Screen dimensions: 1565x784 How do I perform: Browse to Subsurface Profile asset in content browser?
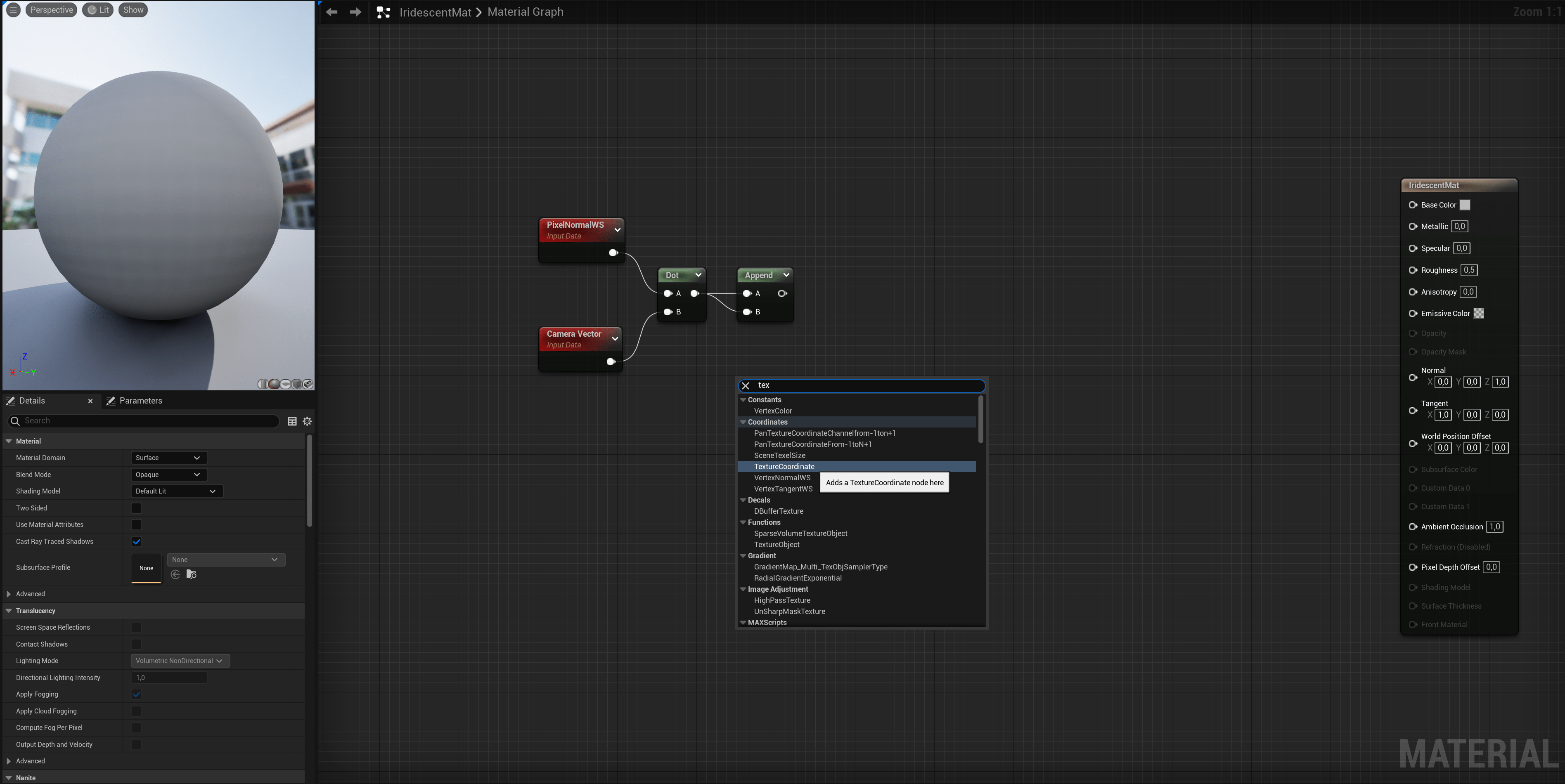192,574
